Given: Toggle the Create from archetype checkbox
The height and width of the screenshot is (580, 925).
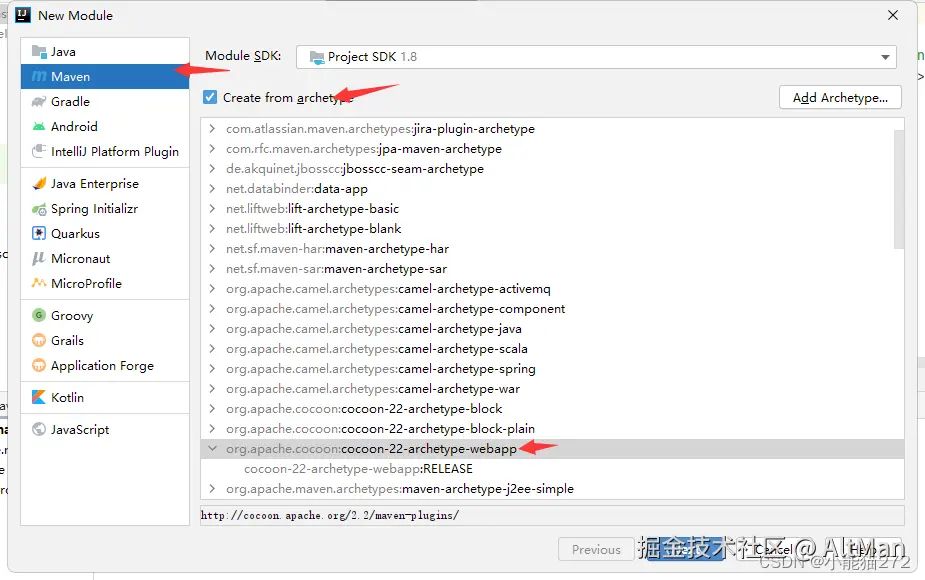Looking at the screenshot, I should (x=210, y=97).
